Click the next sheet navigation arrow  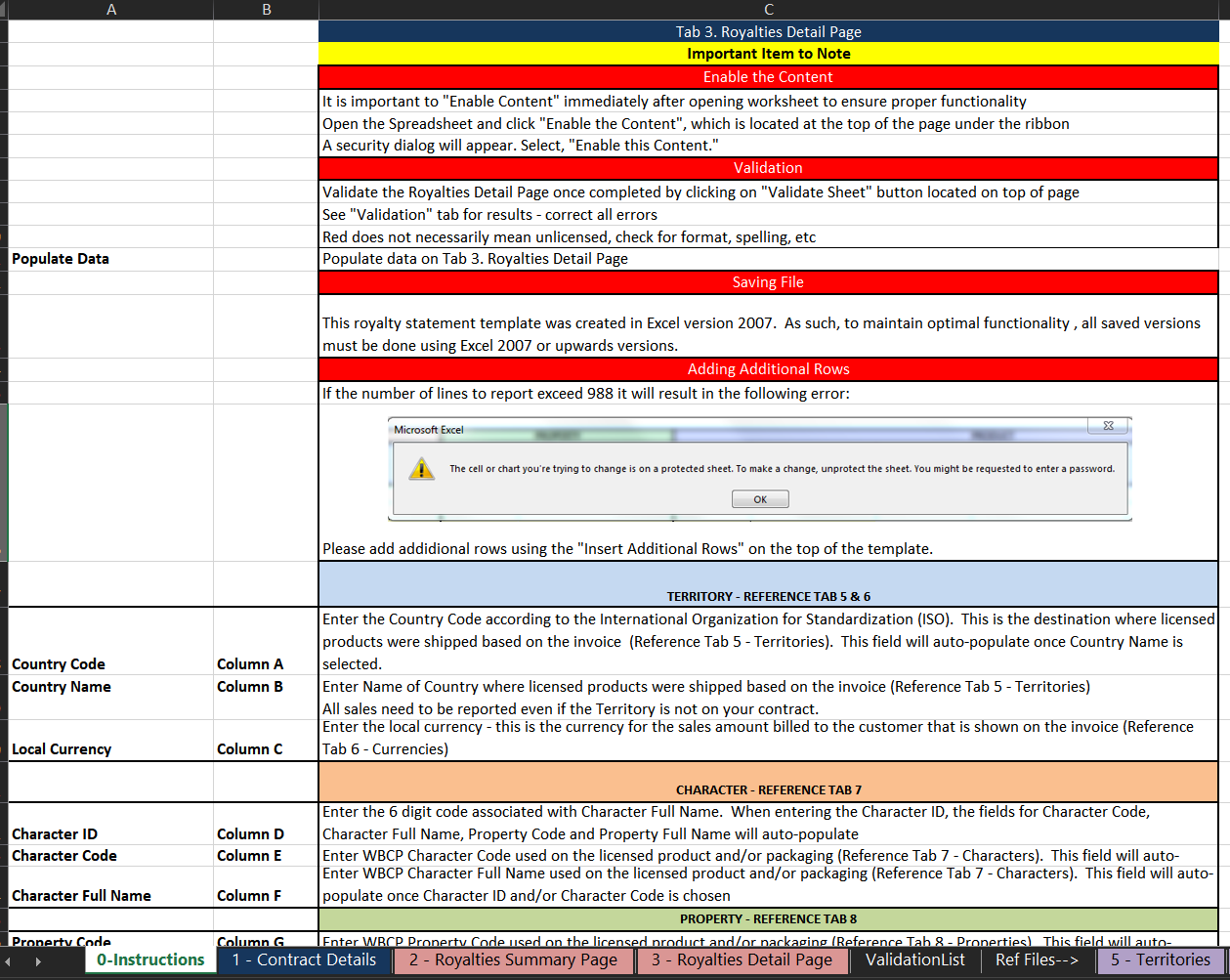click(37, 960)
